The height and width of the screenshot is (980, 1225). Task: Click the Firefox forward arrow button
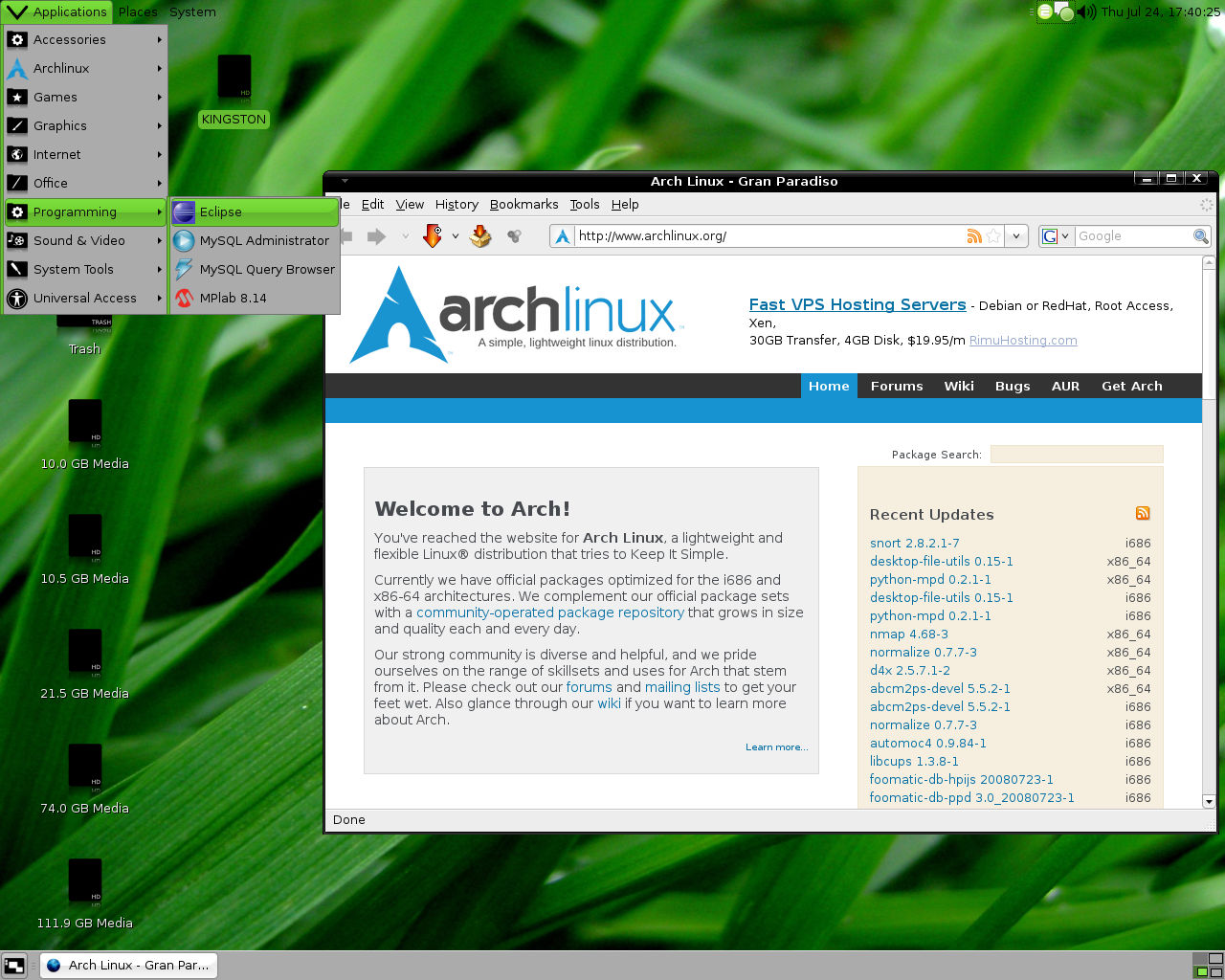pyautogui.click(x=376, y=236)
